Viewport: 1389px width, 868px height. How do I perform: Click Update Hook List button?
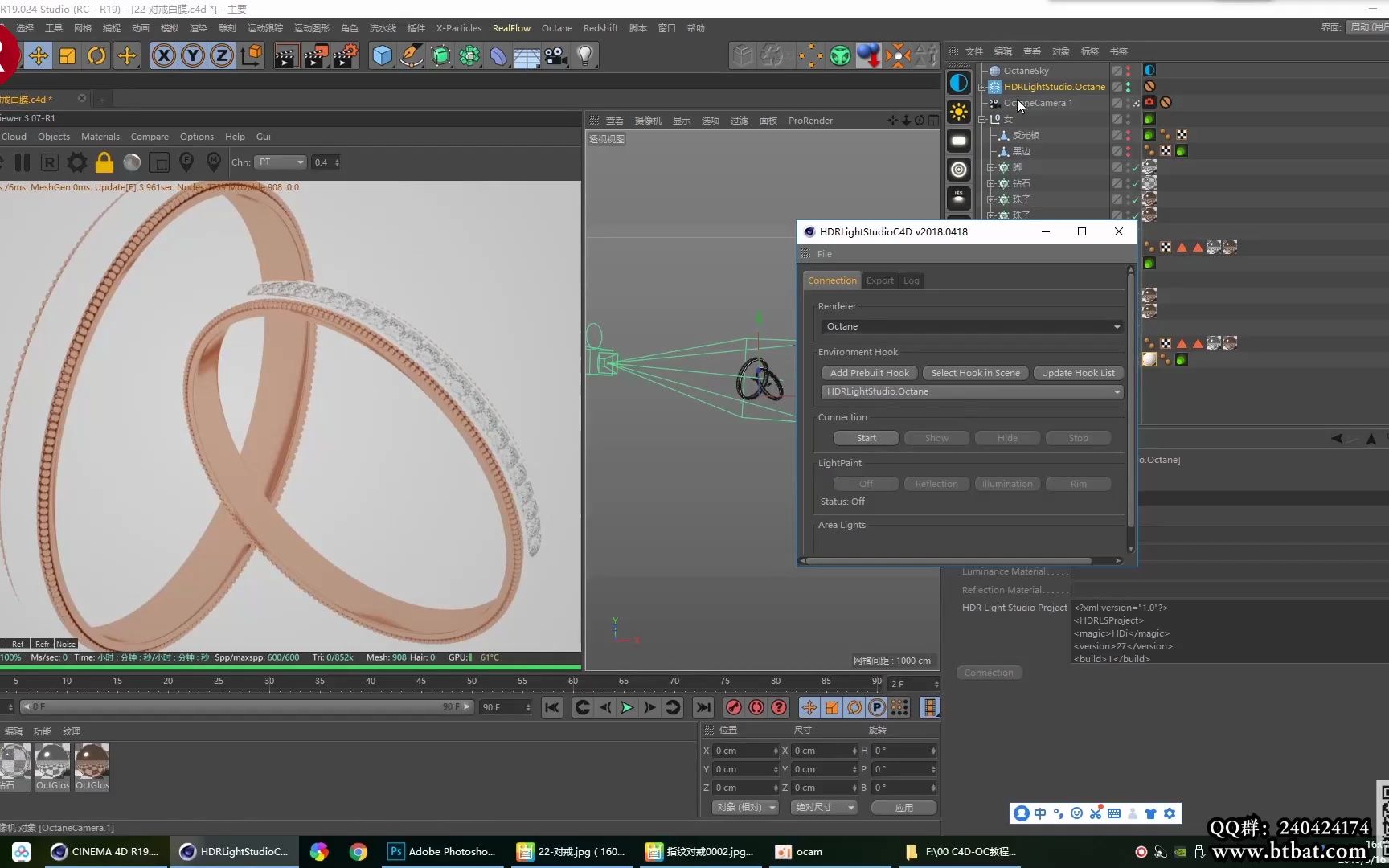coord(1078,373)
